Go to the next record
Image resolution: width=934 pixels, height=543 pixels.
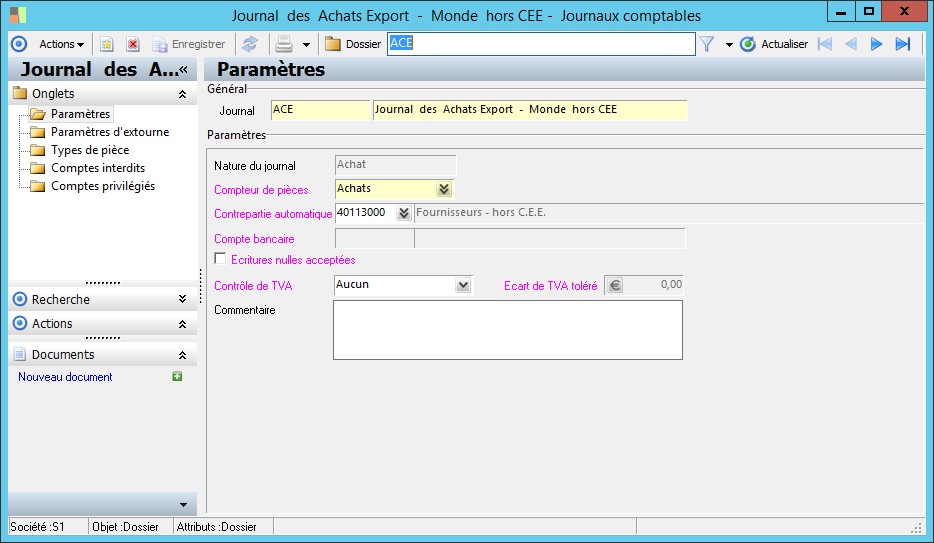876,44
